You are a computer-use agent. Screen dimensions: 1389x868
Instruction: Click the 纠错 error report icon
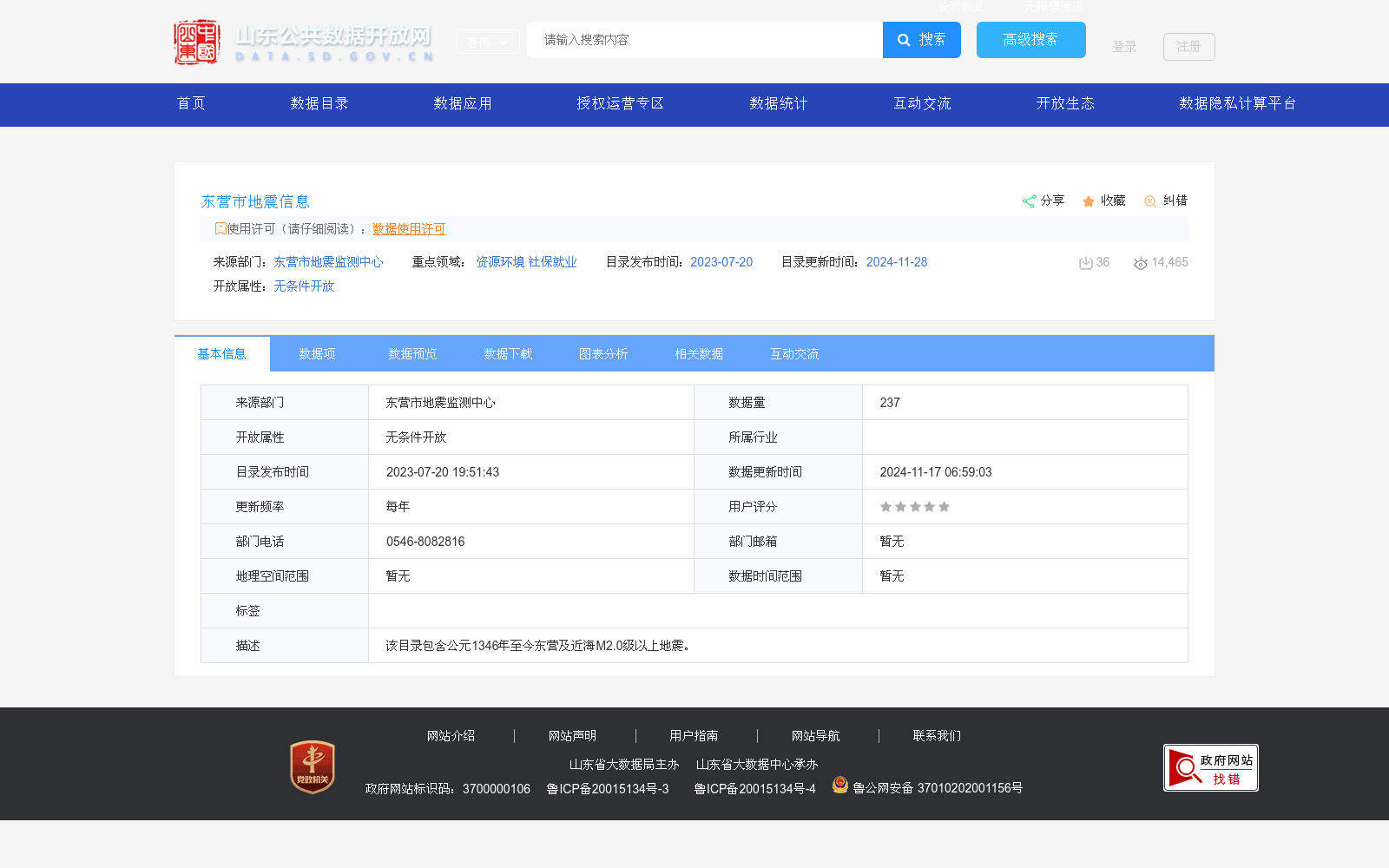[x=1150, y=201]
